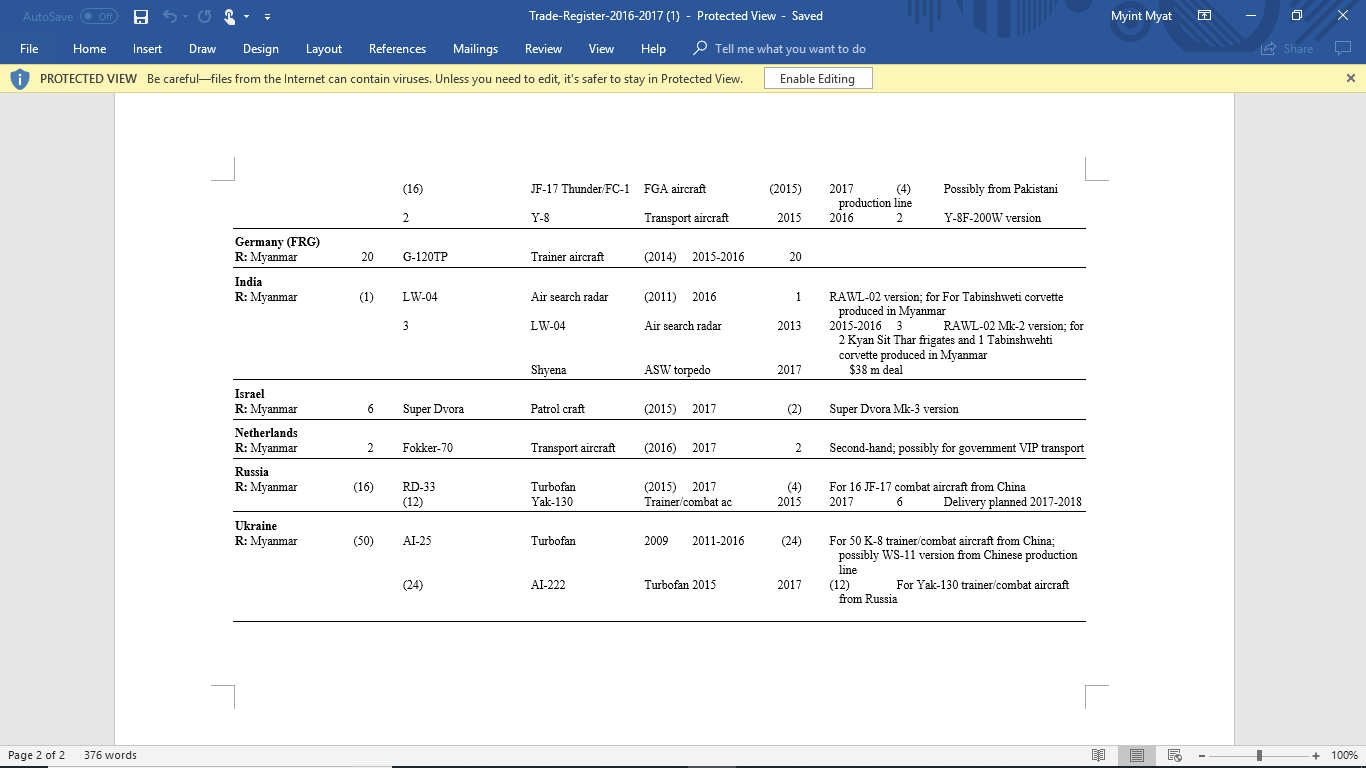Toggle the AutoSave switch

click(98, 16)
